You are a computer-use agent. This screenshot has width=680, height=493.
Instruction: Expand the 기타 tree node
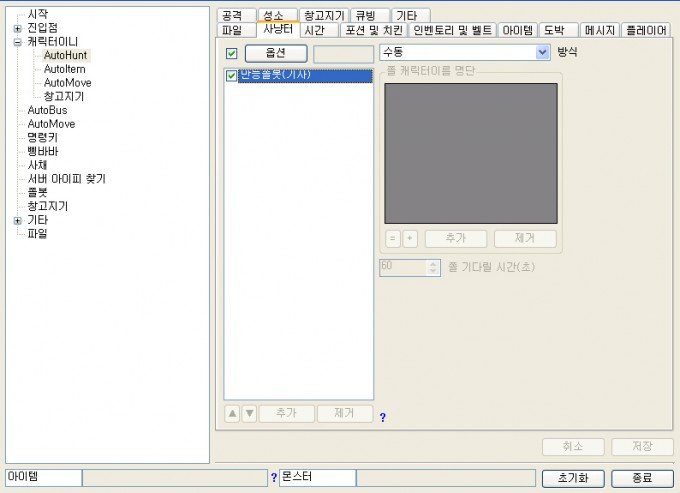coord(17,220)
